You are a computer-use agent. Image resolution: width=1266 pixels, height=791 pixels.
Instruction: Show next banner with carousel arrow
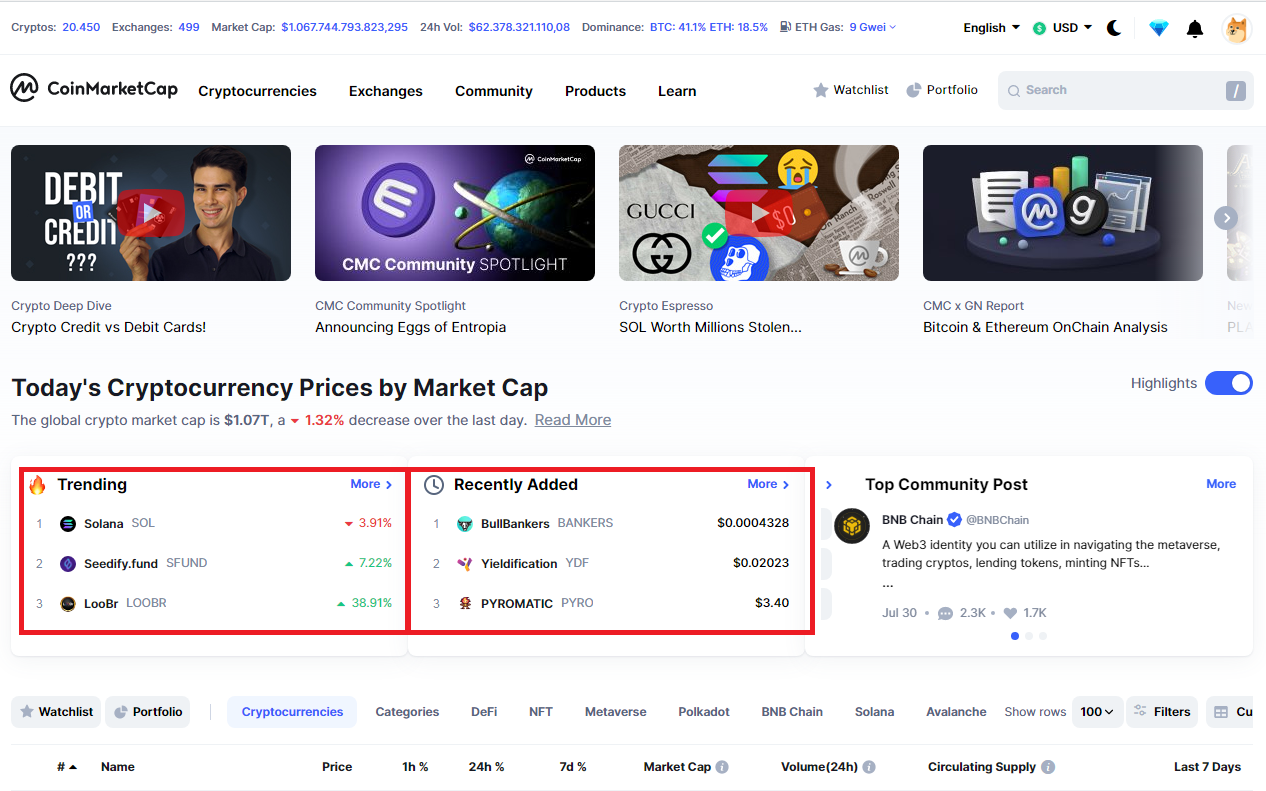click(1226, 218)
